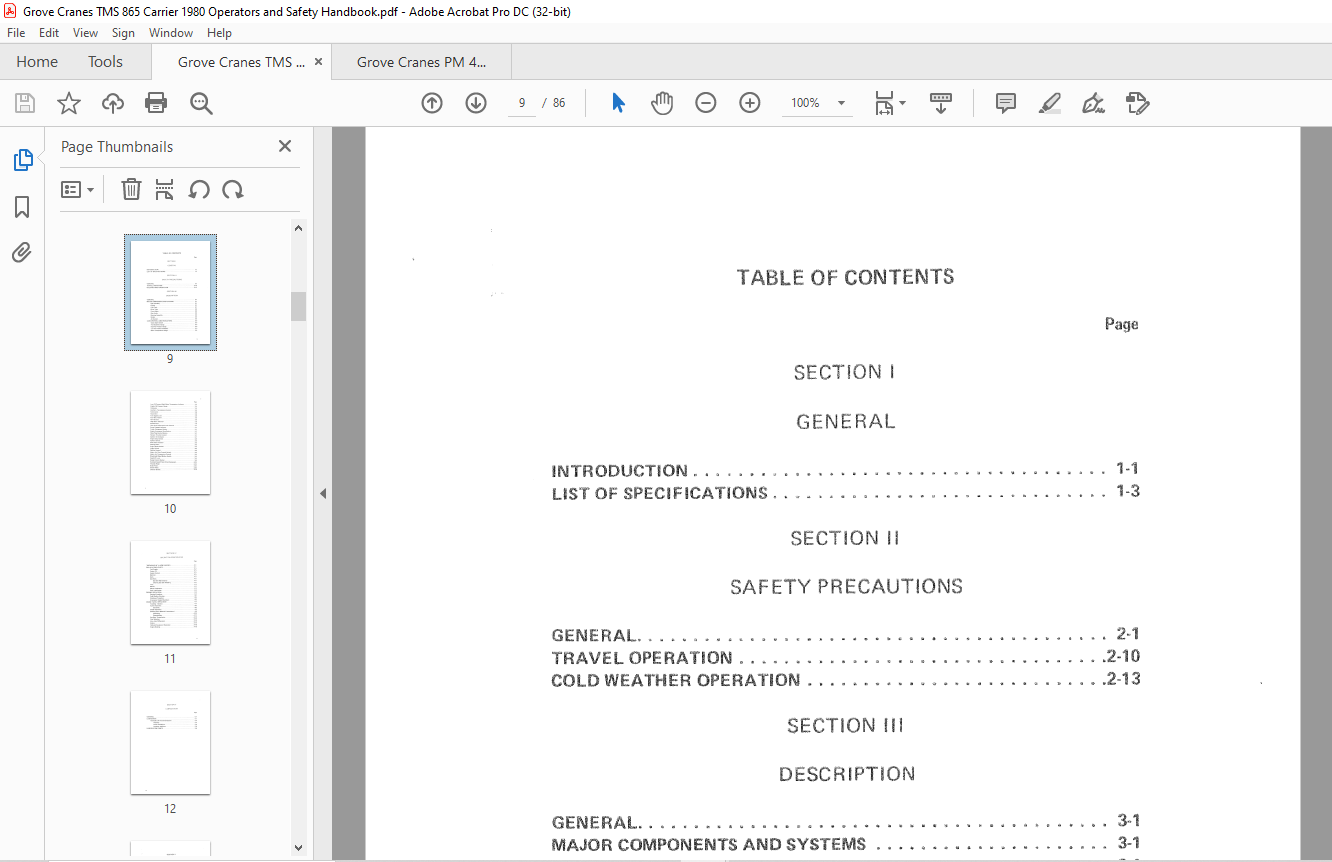
Task: Click LIST OF SPECIFICATIONS entry
Action: (845, 493)
